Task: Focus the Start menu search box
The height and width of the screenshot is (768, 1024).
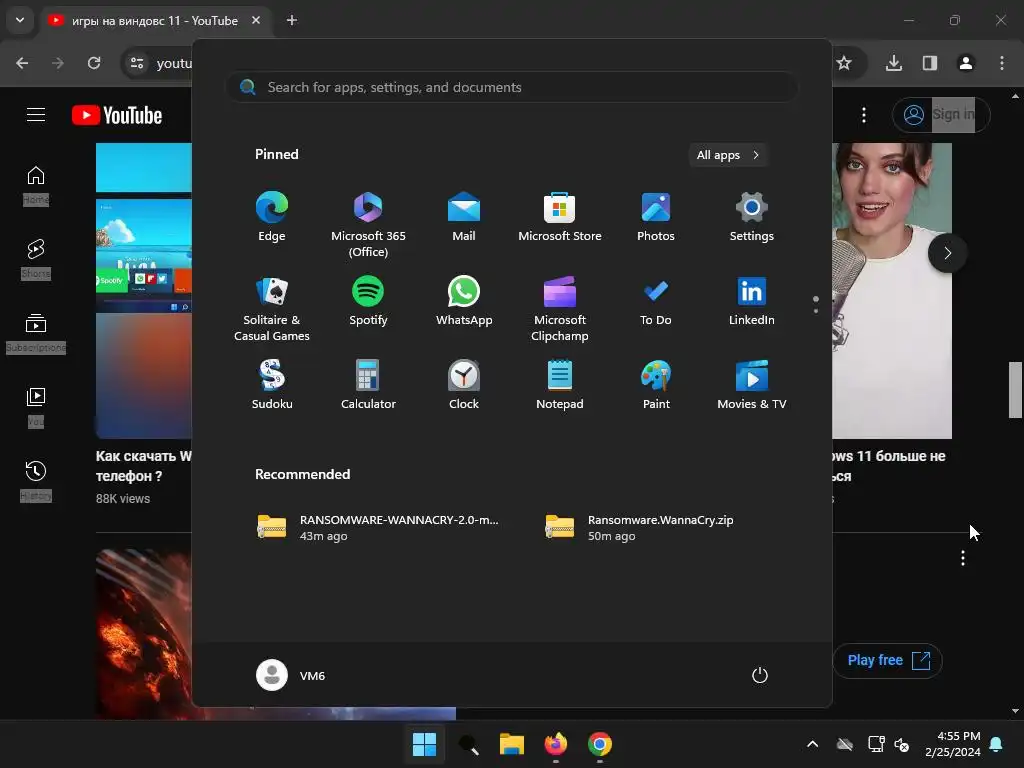Action: click(511, 87)
